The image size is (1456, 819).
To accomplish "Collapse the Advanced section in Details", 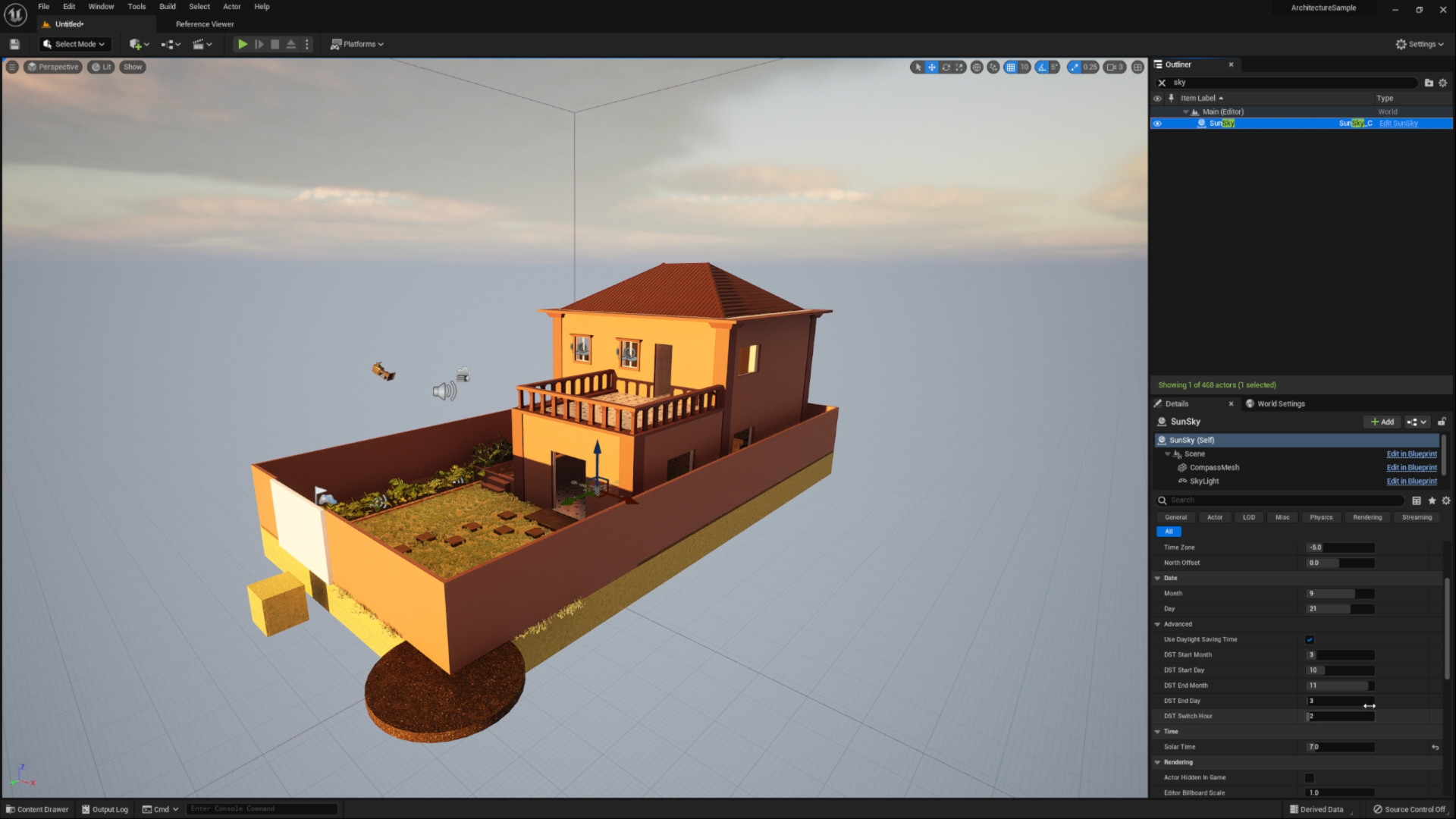I will tap(1158, 624).
